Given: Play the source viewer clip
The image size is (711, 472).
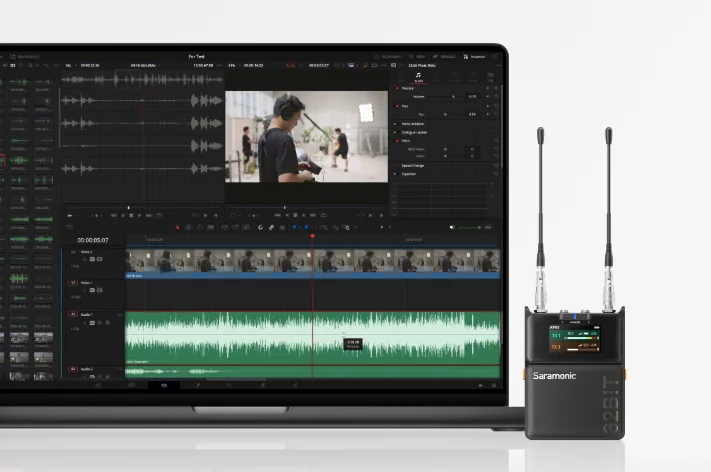Looking at the screenshot, I should [x=139, y=216].
